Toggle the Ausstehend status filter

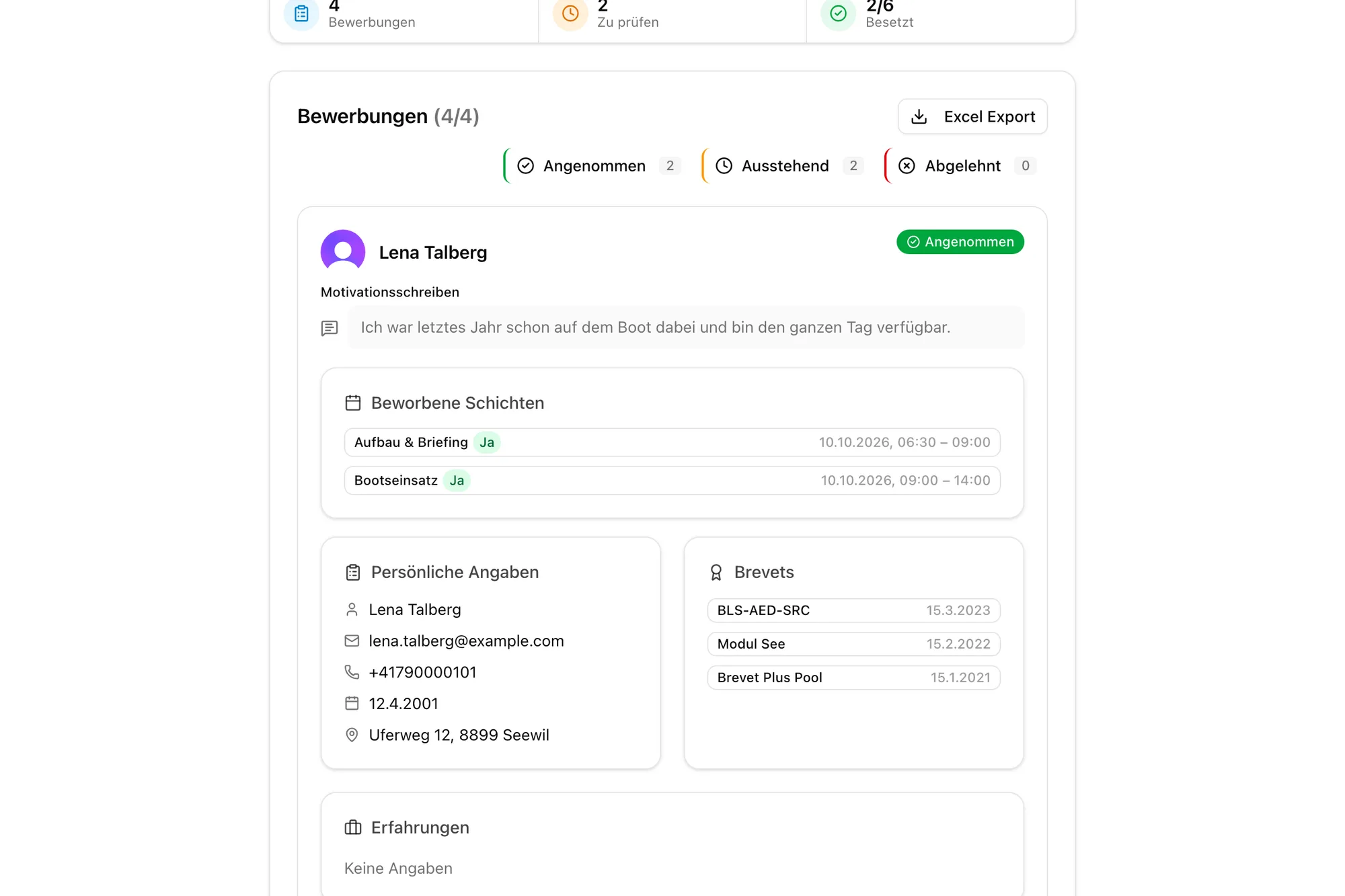785,166
